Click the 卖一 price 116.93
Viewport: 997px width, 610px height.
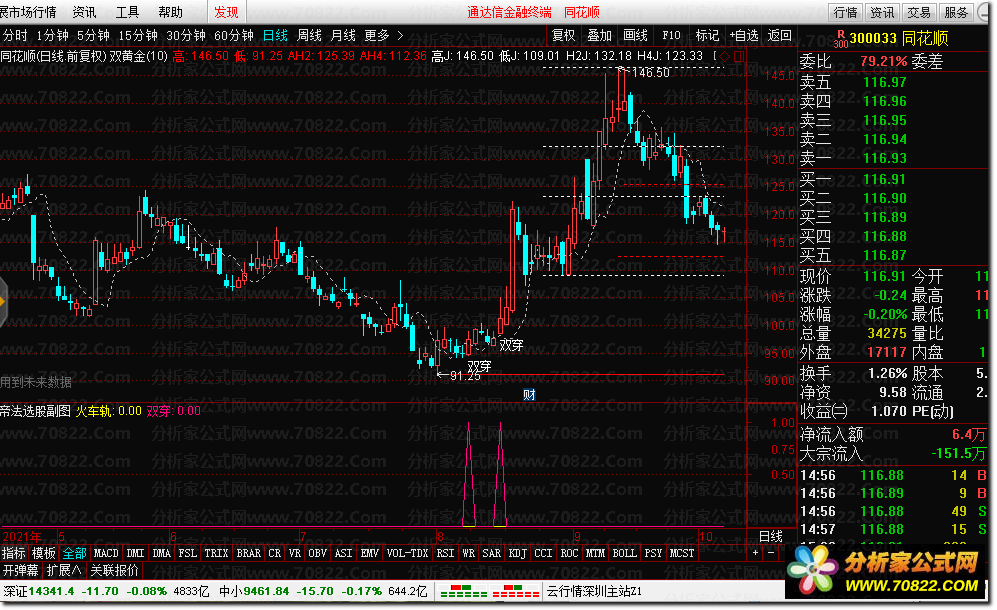pos(884,158)
